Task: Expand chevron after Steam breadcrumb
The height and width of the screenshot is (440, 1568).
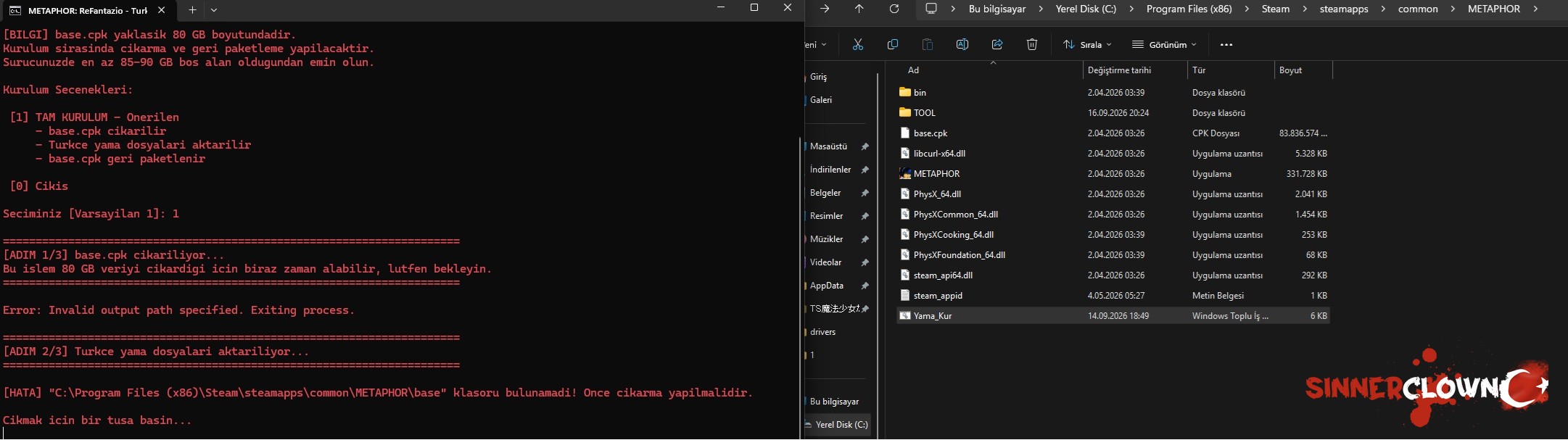Action: 1305,9
